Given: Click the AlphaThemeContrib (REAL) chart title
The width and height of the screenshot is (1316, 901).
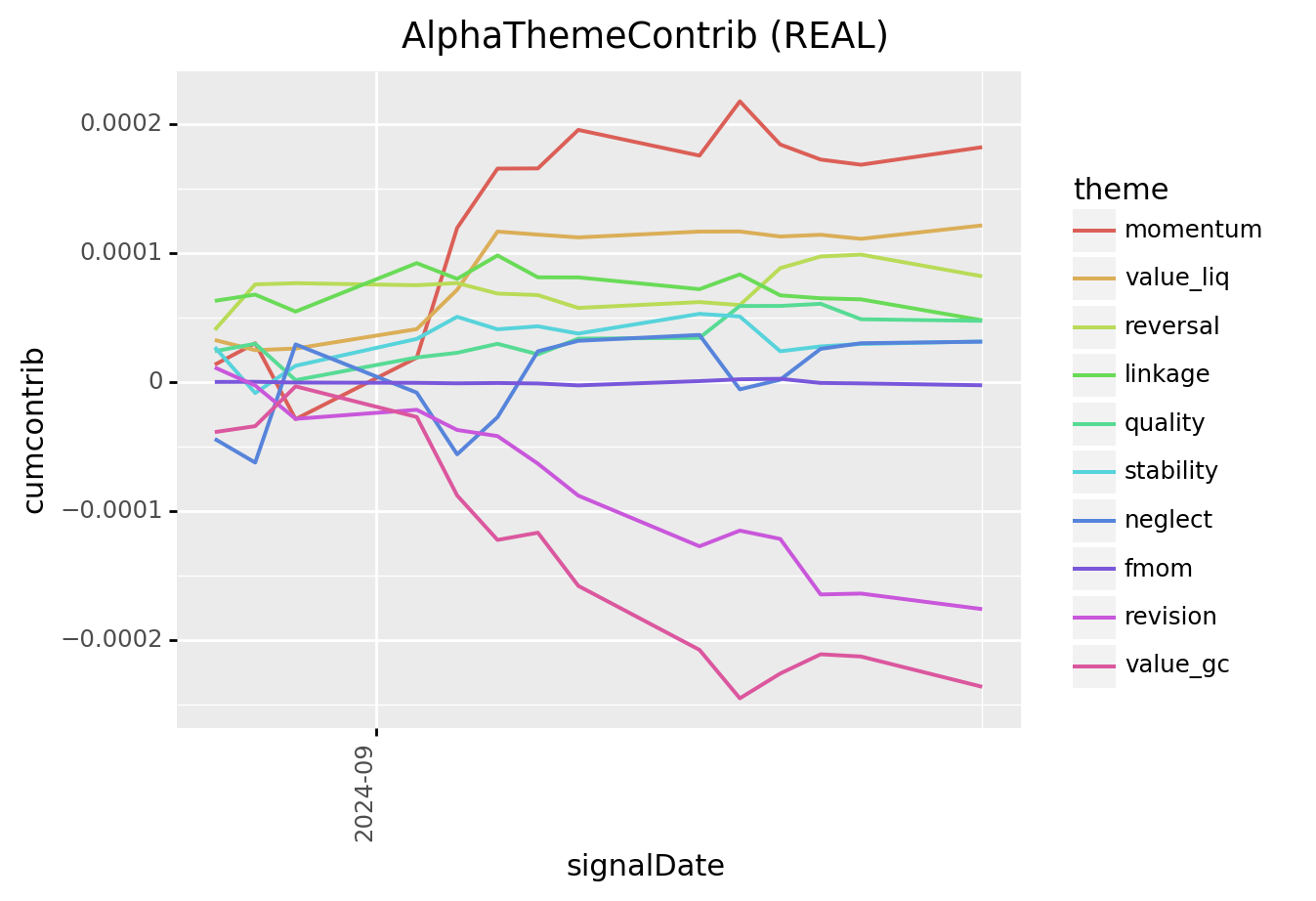Looking at the screenshot, I should pyautogui.click(x=645, y=36).
